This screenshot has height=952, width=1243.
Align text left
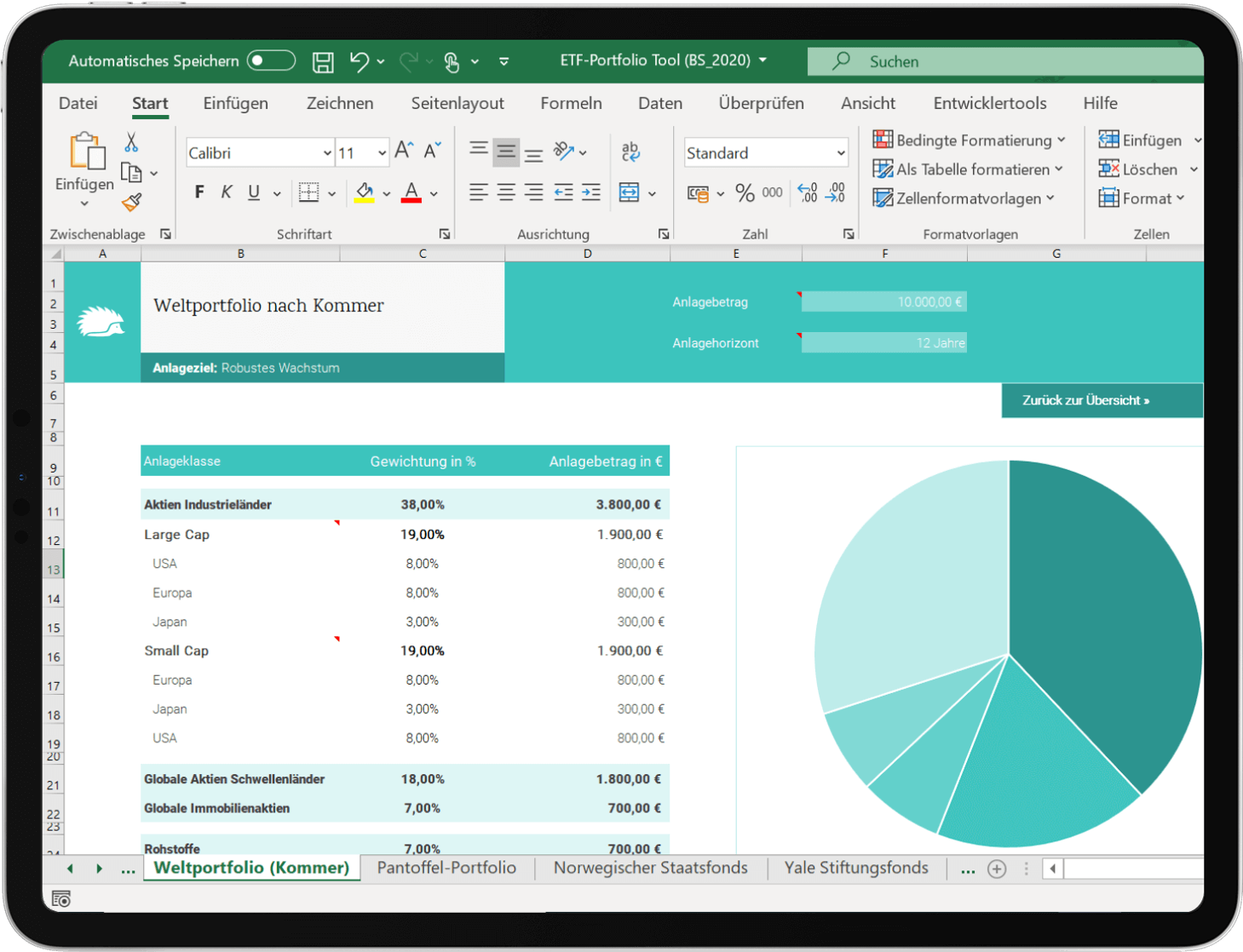pos(479,192)
